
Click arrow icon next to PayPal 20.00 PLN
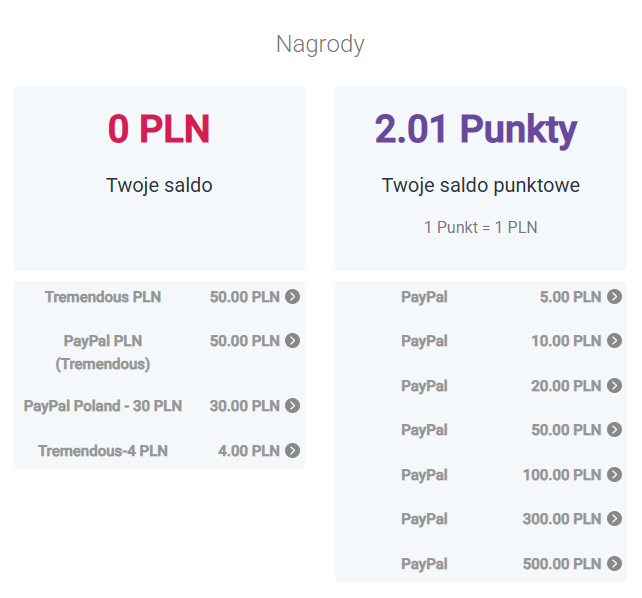tap(614, 386)
